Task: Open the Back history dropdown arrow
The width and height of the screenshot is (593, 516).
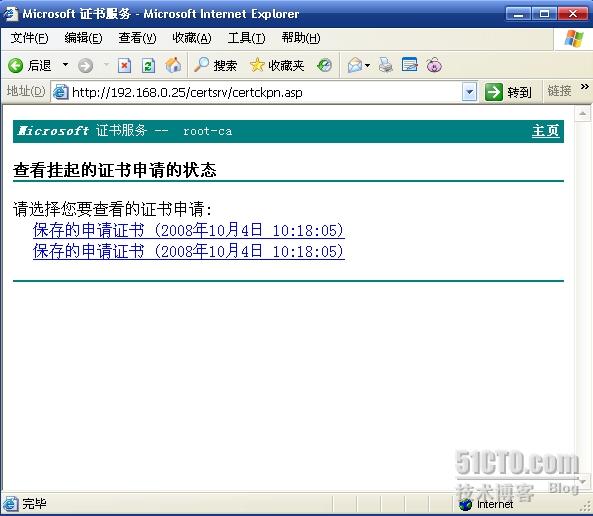Action: 65,65
